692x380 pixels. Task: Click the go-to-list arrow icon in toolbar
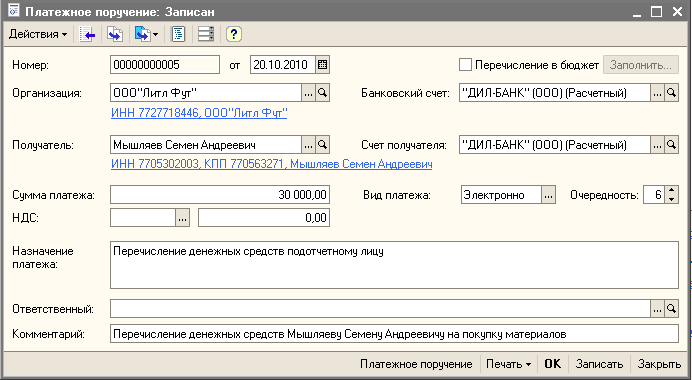(87, 34)
